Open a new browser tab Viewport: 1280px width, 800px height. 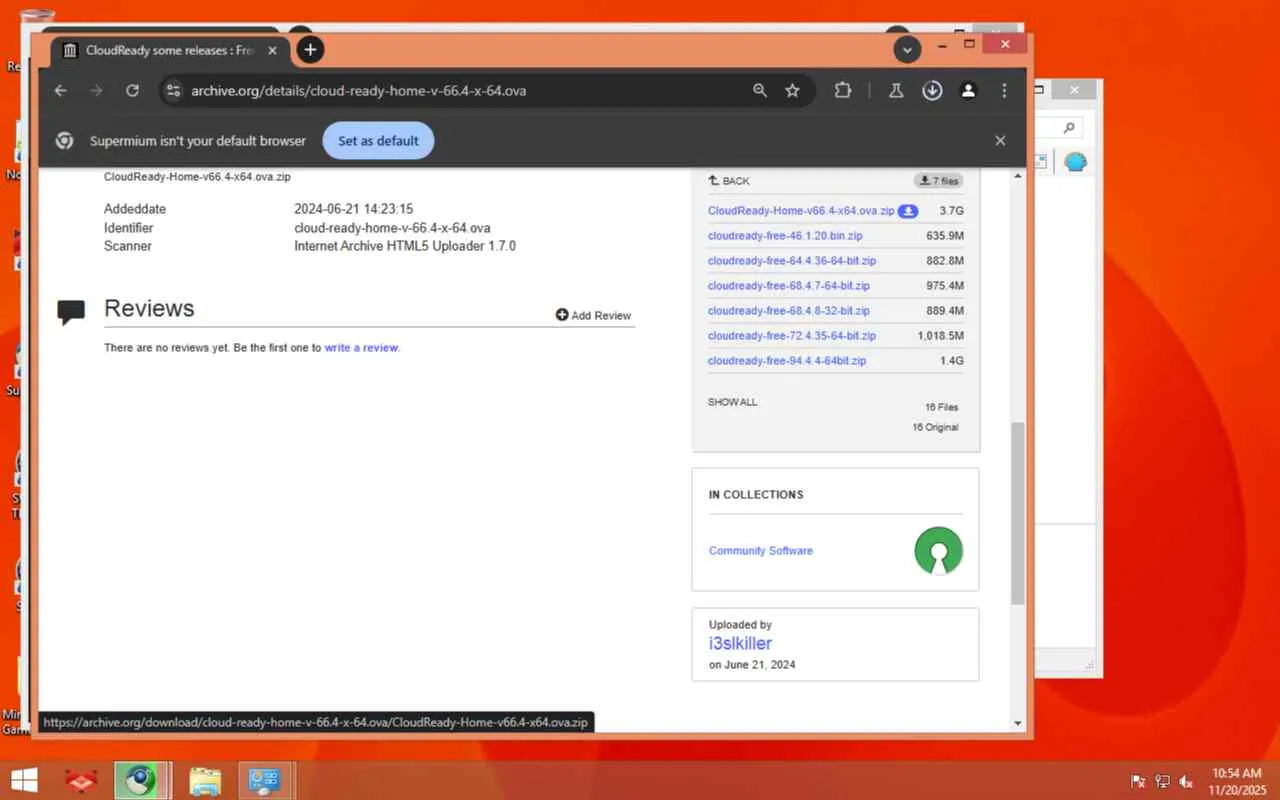(310, 49)
